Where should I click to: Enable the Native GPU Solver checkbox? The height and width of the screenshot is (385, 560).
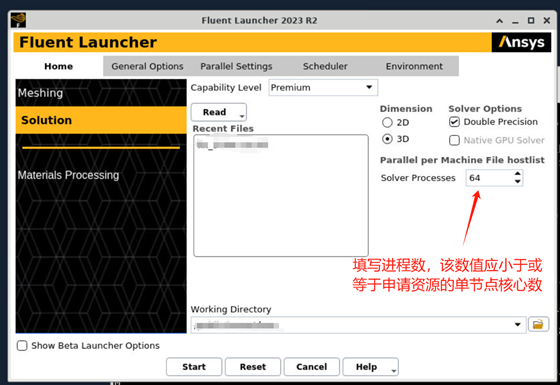tap(454, 140)
